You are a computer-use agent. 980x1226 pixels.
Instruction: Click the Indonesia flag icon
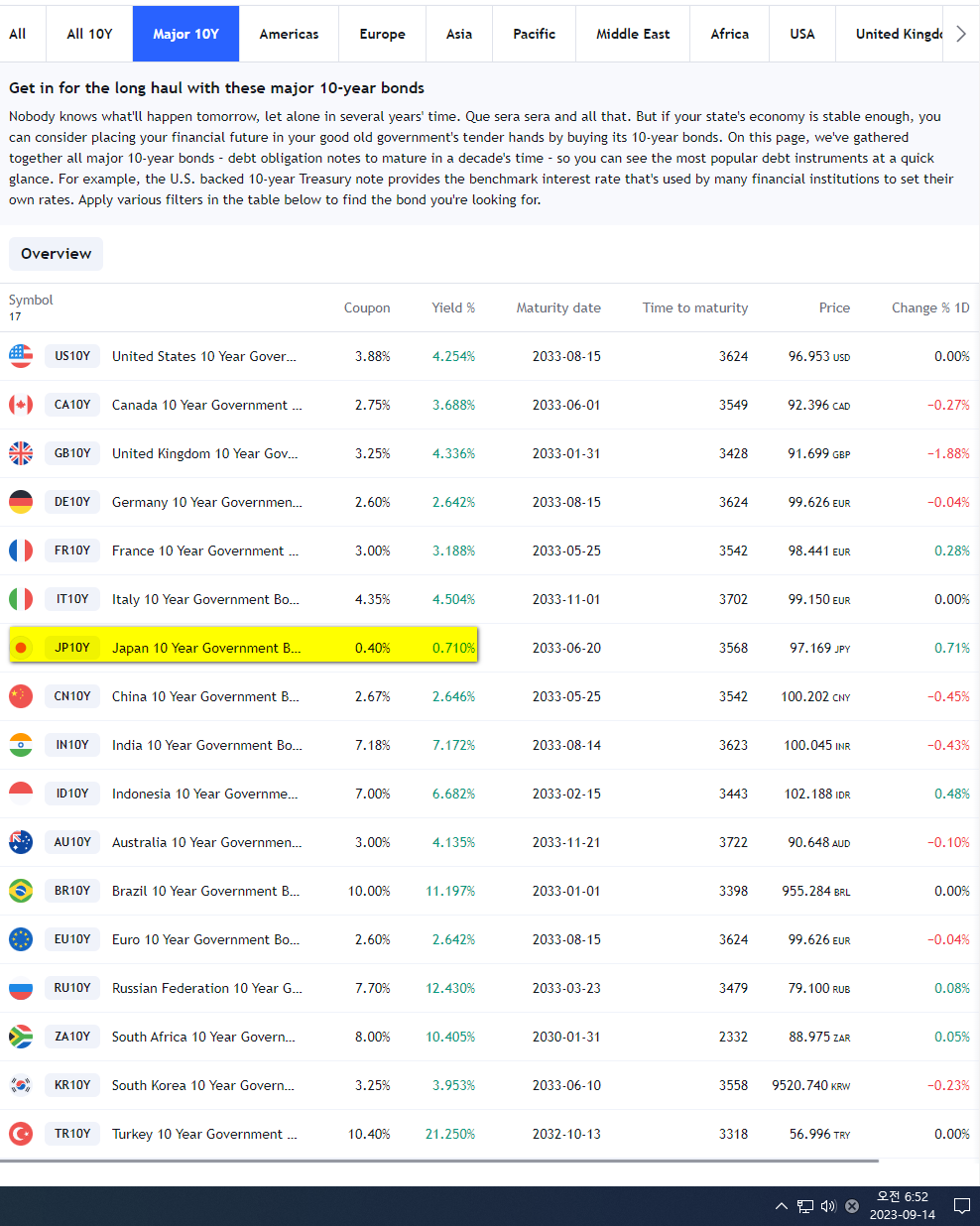[x=21, y=794]
